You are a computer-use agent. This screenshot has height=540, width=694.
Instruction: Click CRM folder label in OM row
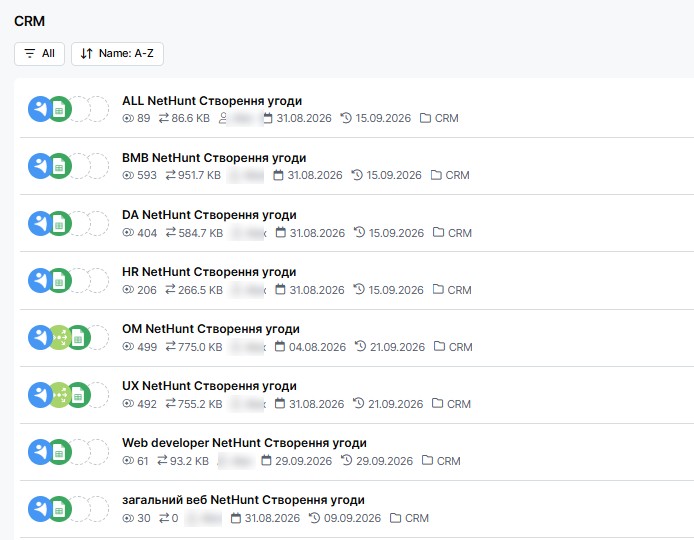460,347
